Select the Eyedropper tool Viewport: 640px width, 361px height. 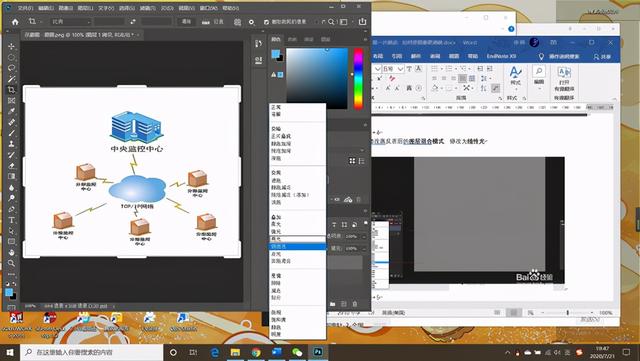click(x=11, y=111)
